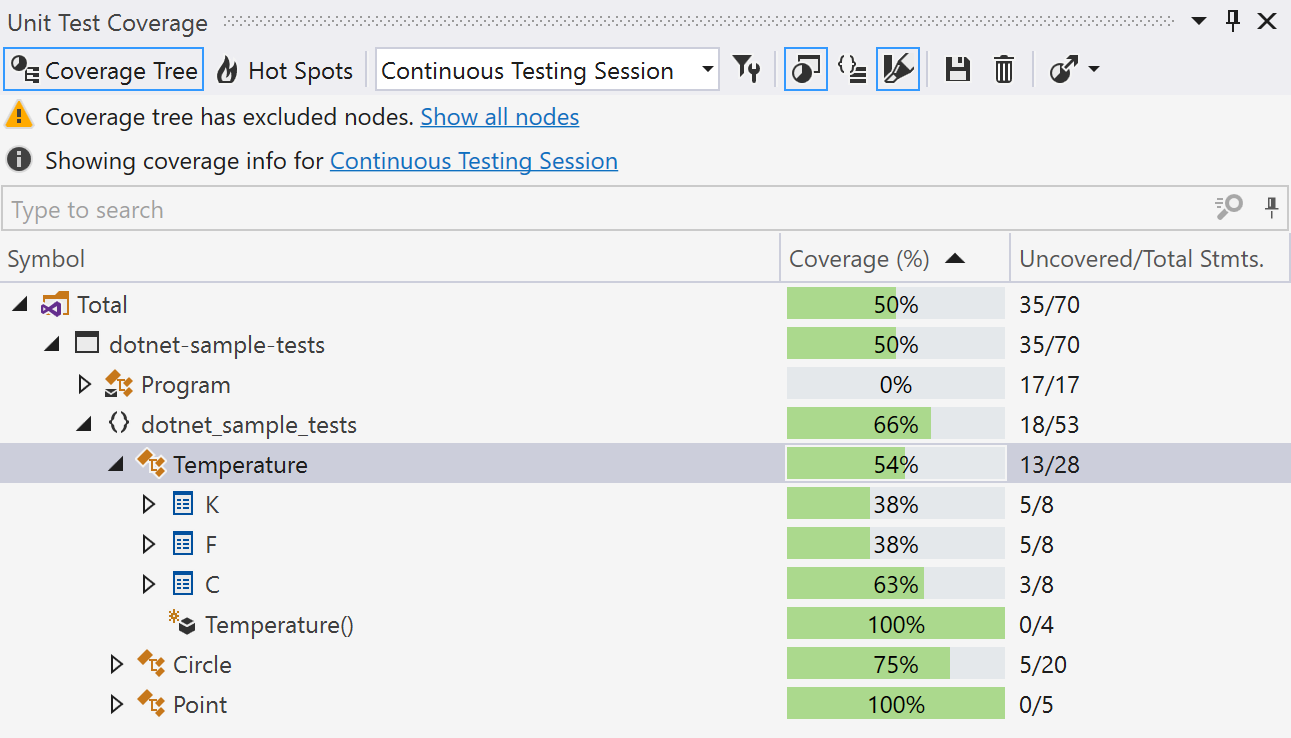Open the Hot Spots view
This screenshot has height=738, width=1291.
tap(284, 69)
